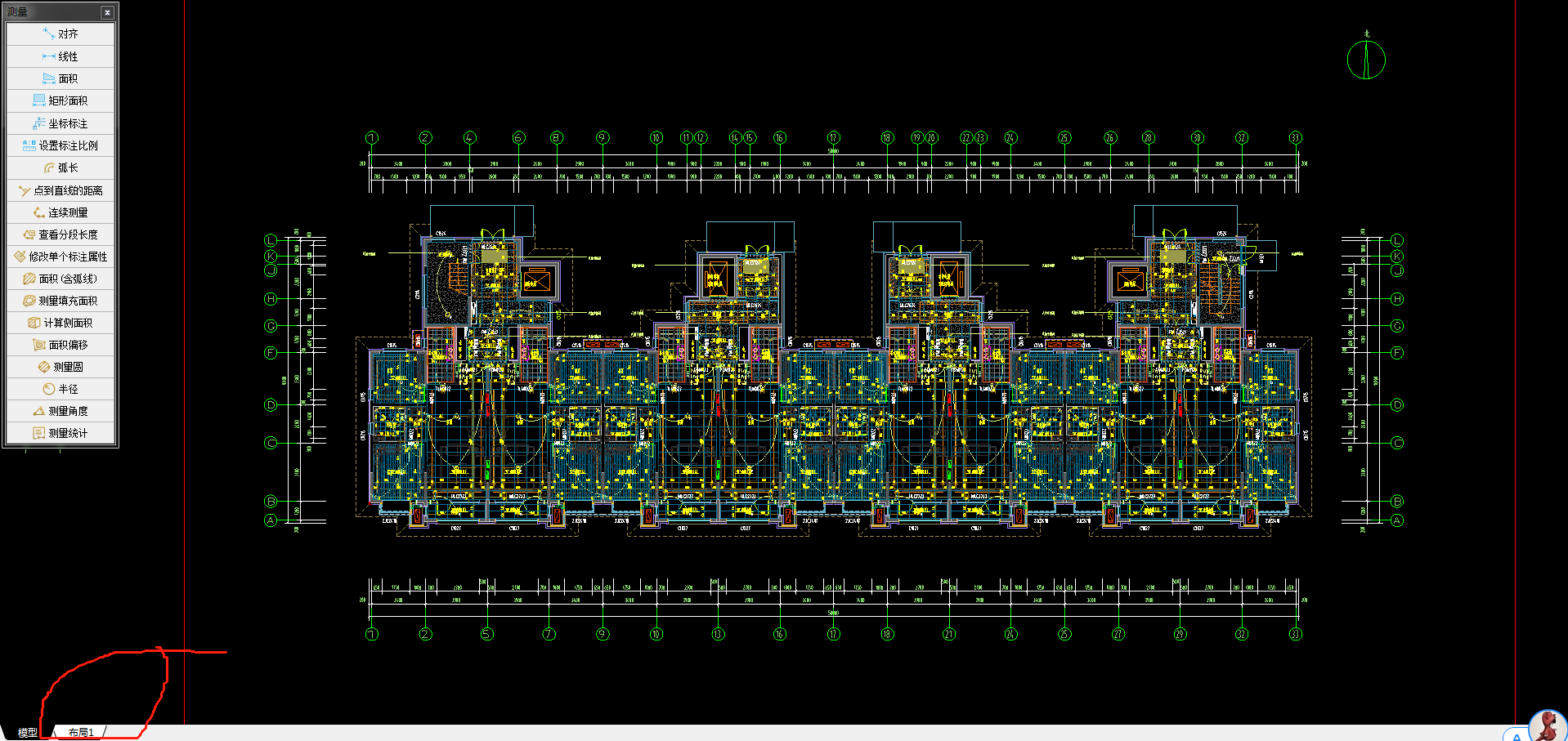Image resolution: width=1568 pixels, height=741 pixels.
Task: Activate the 面积 area measurement tool
Action: point(60,78)
